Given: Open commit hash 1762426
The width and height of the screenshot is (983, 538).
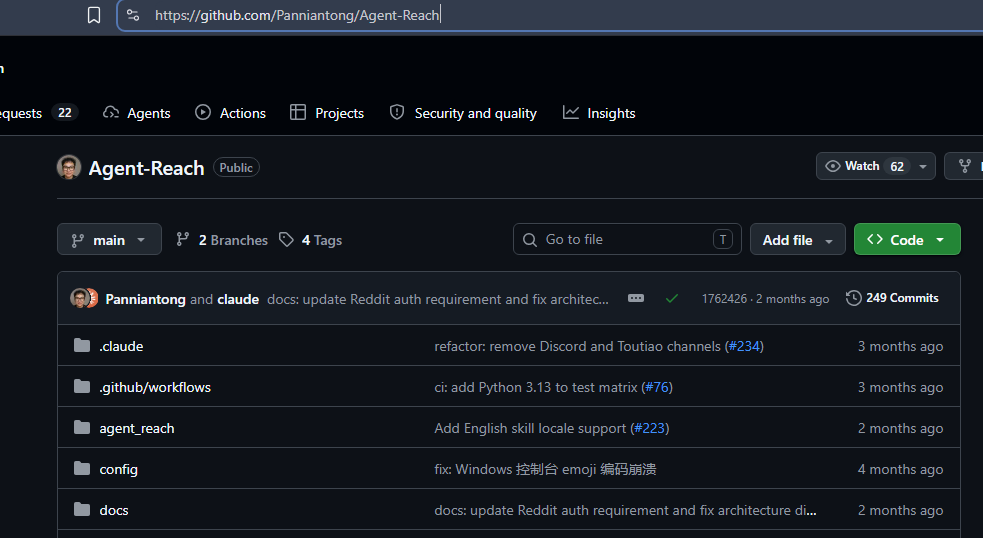Looking at the screenshot, I should pos(724,299).
